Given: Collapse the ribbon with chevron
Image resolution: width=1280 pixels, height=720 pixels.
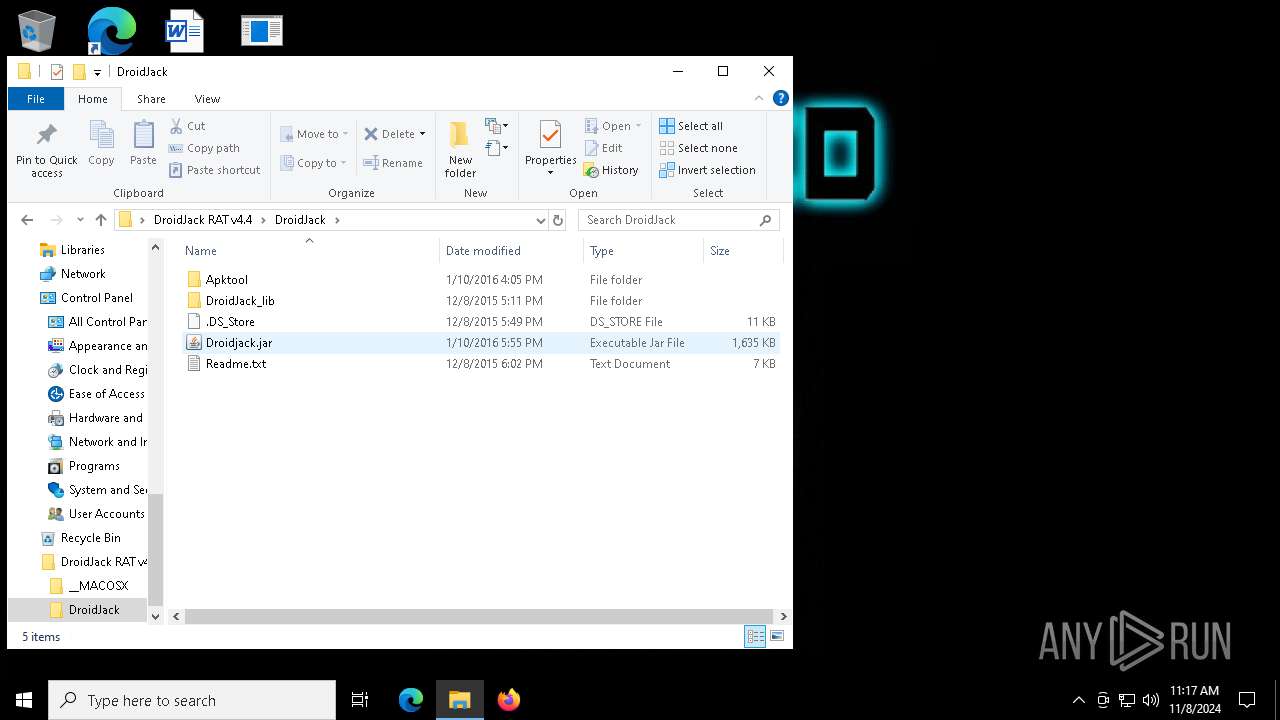Looking at the screenshot, I should 759,98.
